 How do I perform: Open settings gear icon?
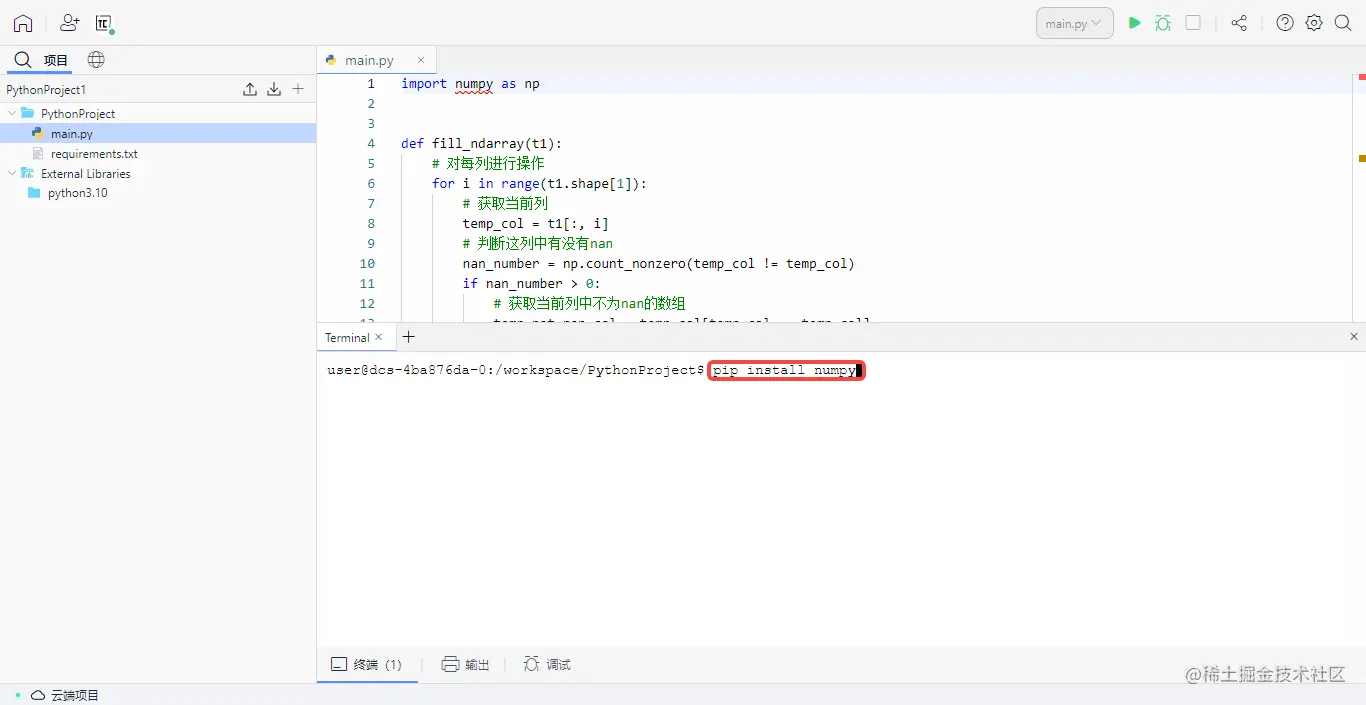[x=1314, y=23]
